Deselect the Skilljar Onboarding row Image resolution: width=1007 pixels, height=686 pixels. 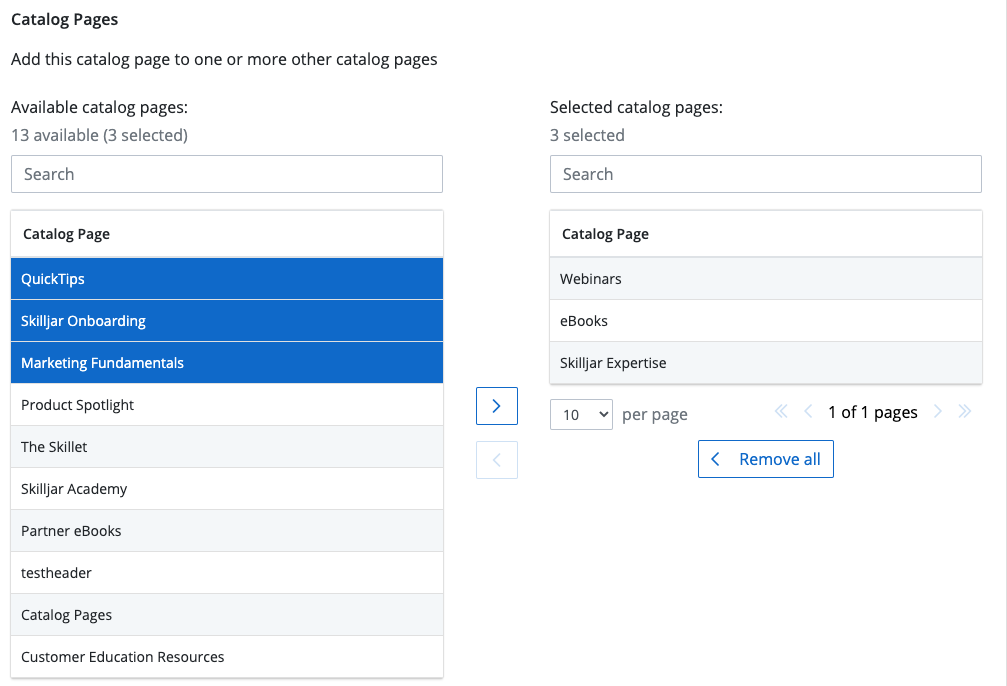point(227,321)
